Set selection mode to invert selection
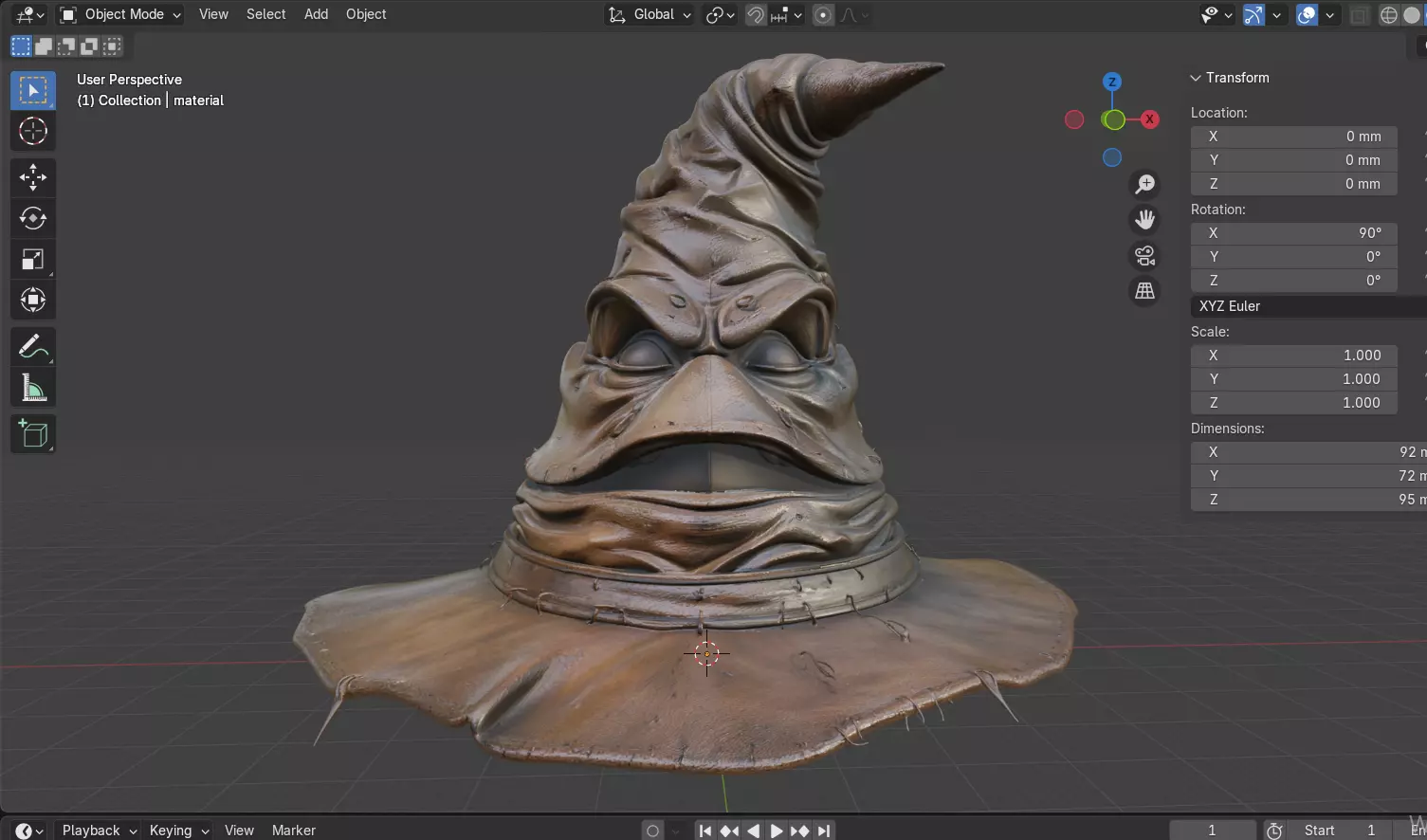The width and height of the screenshot is (1427, 840). (89, 46)
